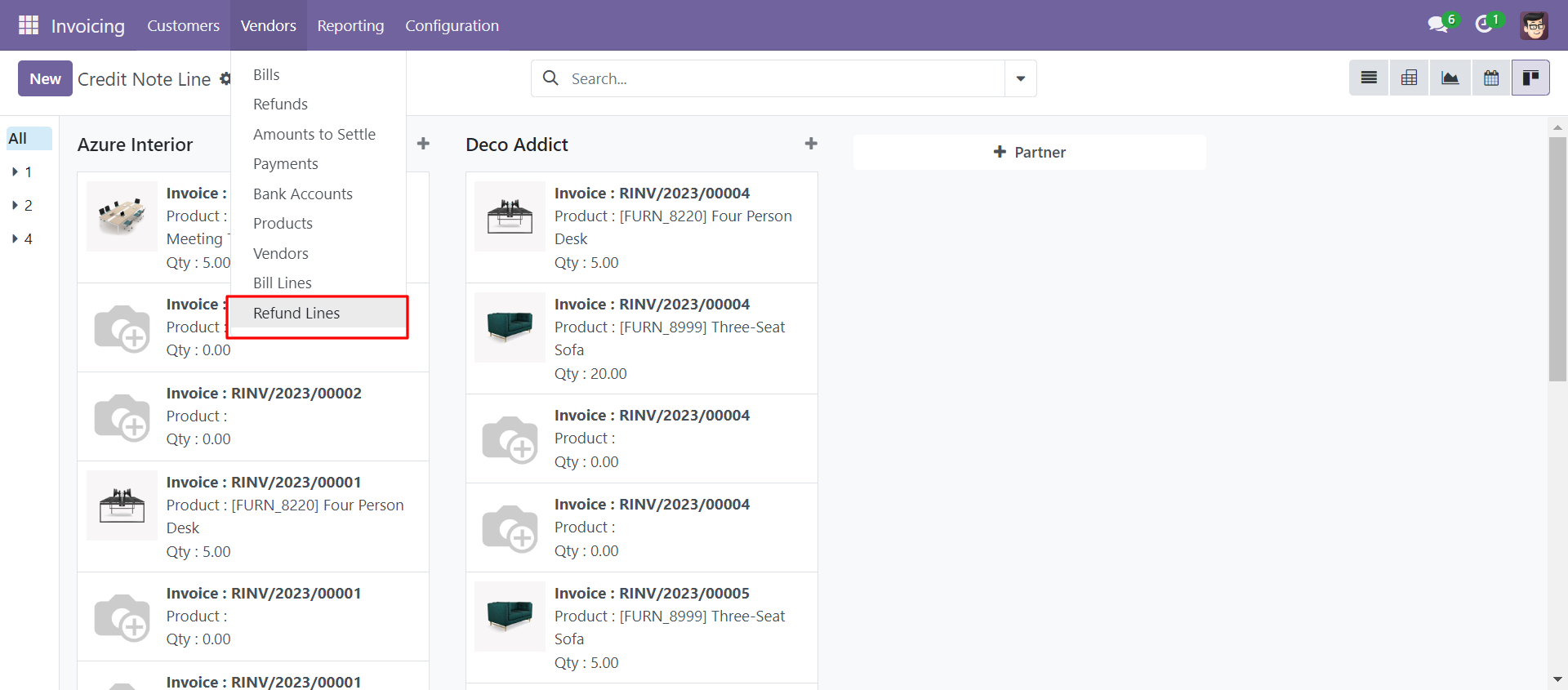Screen dimensions: 1568x690
Task: Switch to list view
Action: coord(1369,78)
